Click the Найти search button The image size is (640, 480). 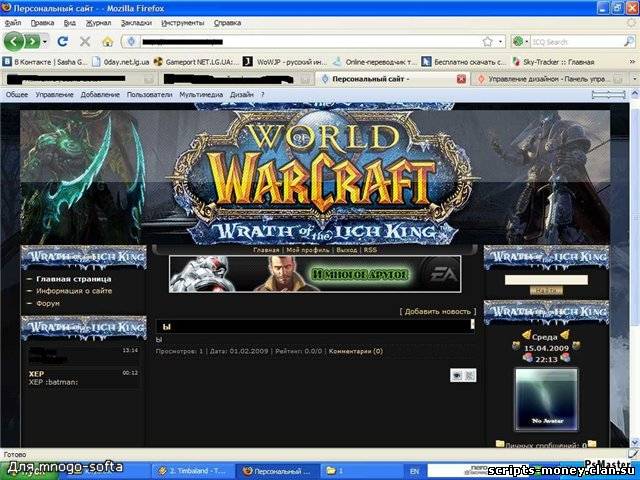545,289
